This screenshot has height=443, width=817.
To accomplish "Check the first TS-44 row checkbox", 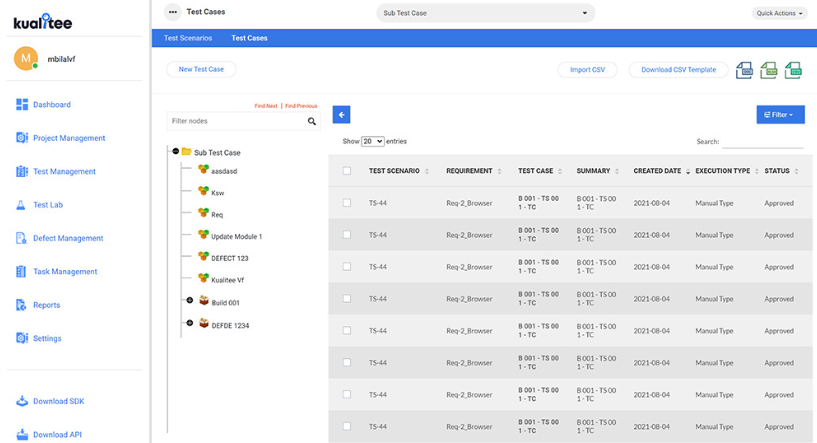I will 346,203.
